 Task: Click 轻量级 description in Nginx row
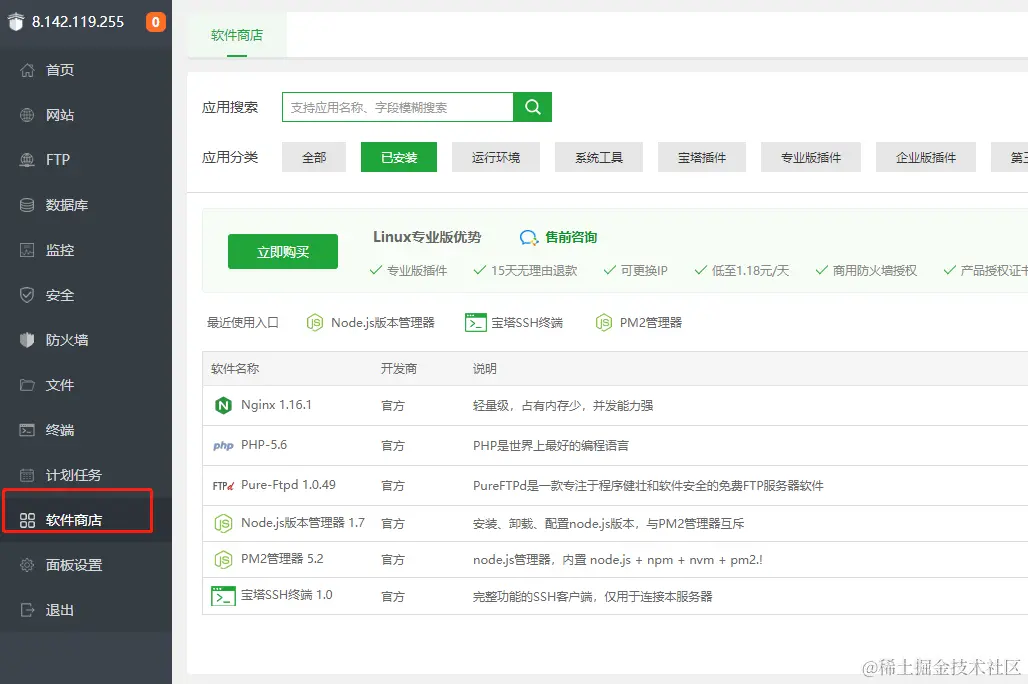tap(563, 406)
